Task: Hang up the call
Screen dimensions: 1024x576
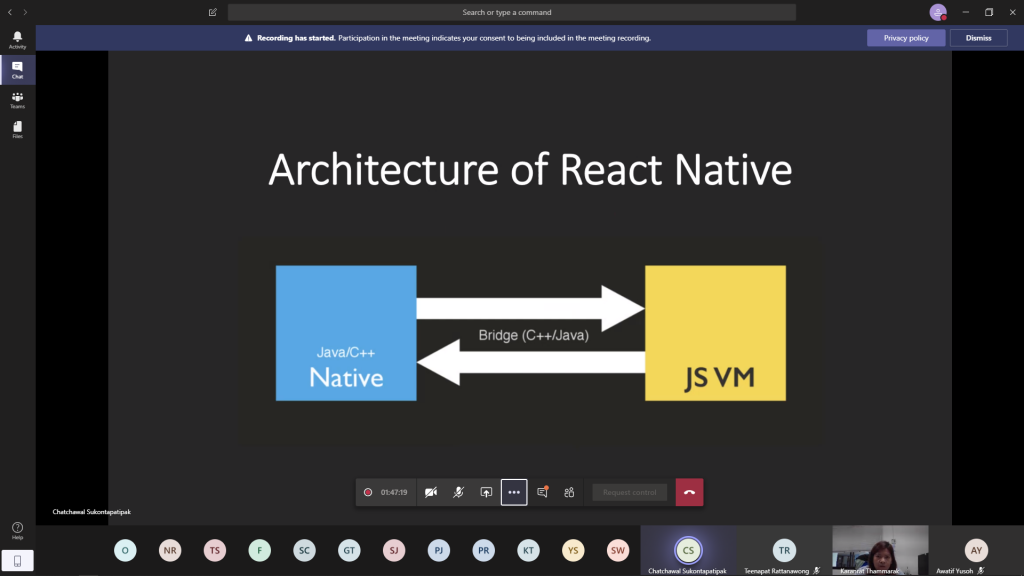Action: (689, 492)
